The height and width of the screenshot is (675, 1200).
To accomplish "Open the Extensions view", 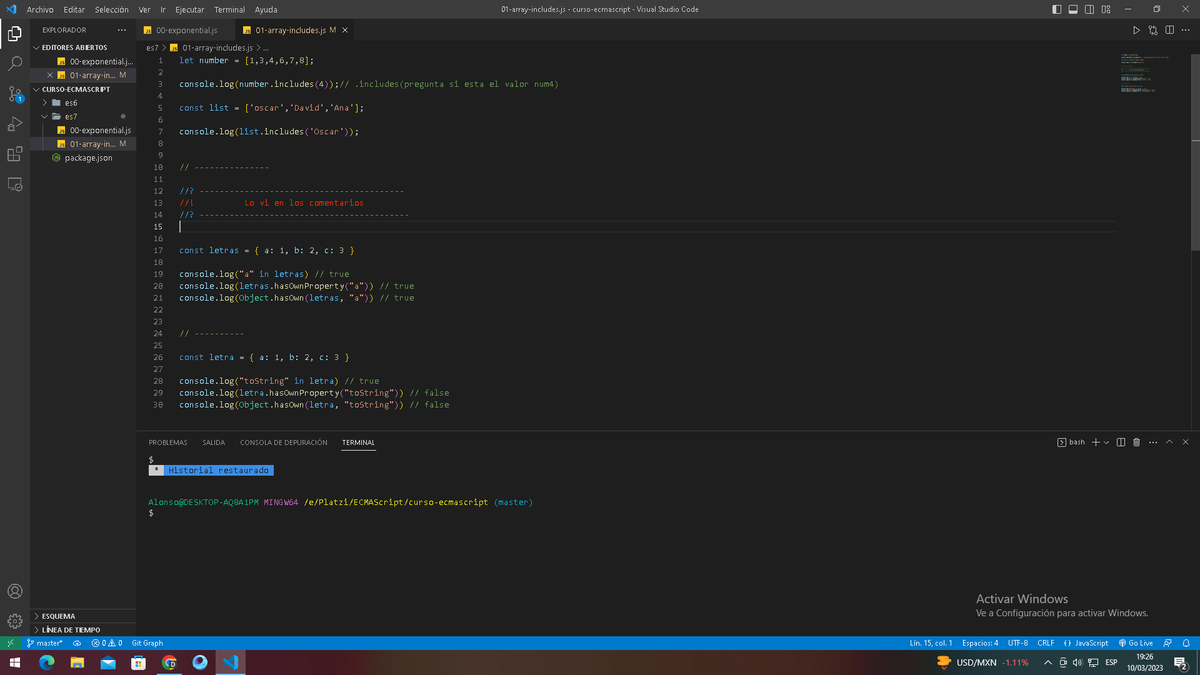I will coord(15,154).
